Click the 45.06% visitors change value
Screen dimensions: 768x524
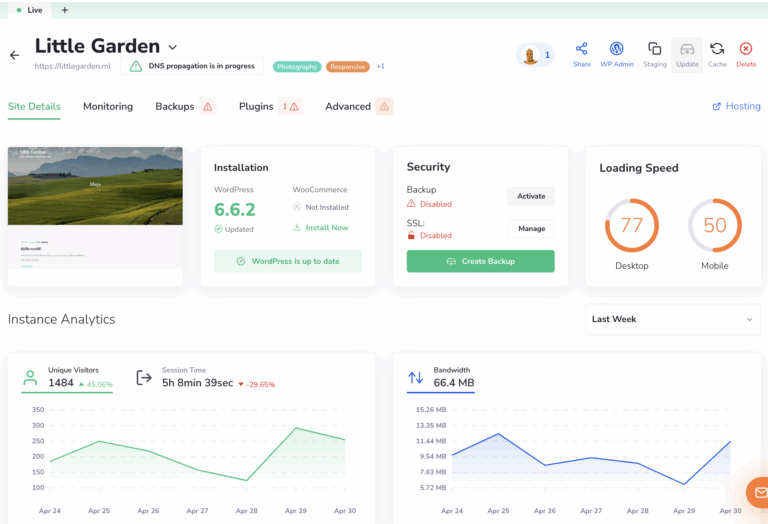coord(99,384)
